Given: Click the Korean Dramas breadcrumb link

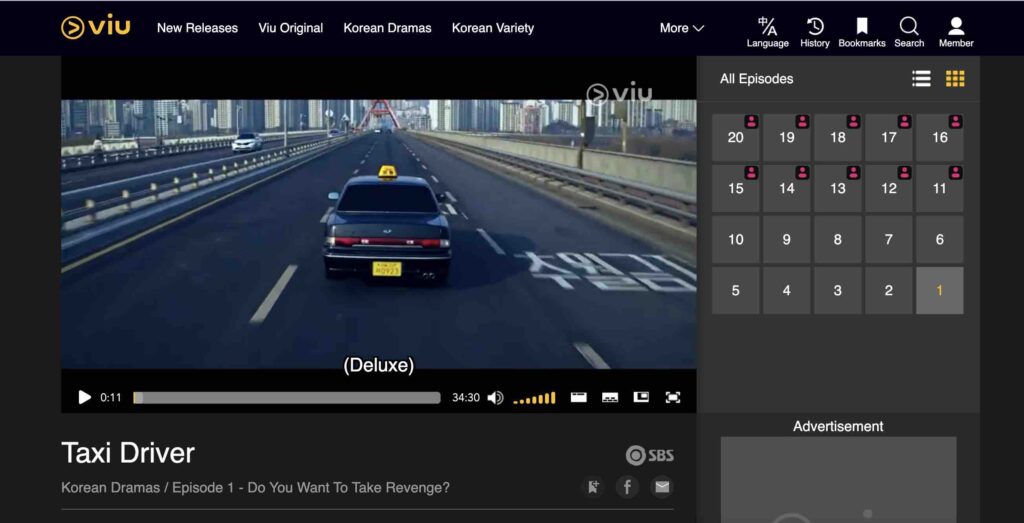Looking at the screenshot, I should coord(110,488).
